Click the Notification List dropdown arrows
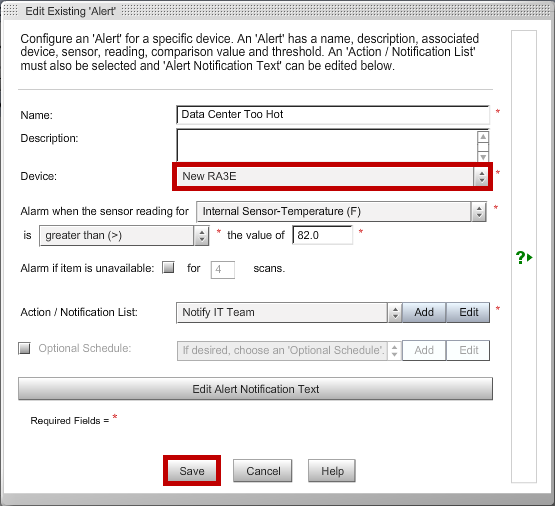The width and height of the screenshot is (555, 506). tap(395, 312)
